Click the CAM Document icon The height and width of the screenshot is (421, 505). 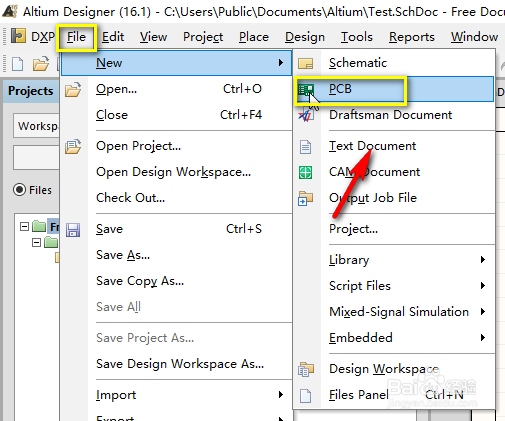coord(305,172)
